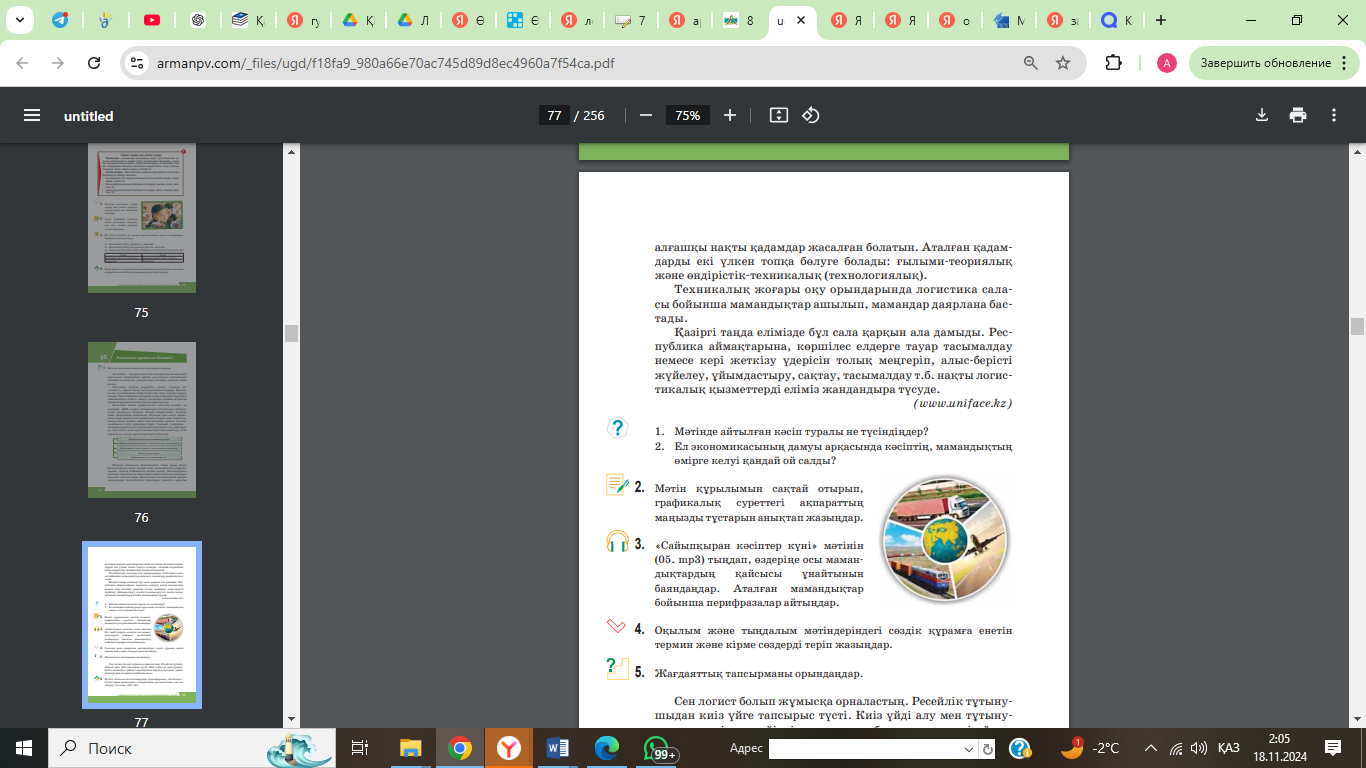Image resolution: width=1366 pixels, height=768 pixels.
Task: Click the fit to page icon
Action: point(779,115)
